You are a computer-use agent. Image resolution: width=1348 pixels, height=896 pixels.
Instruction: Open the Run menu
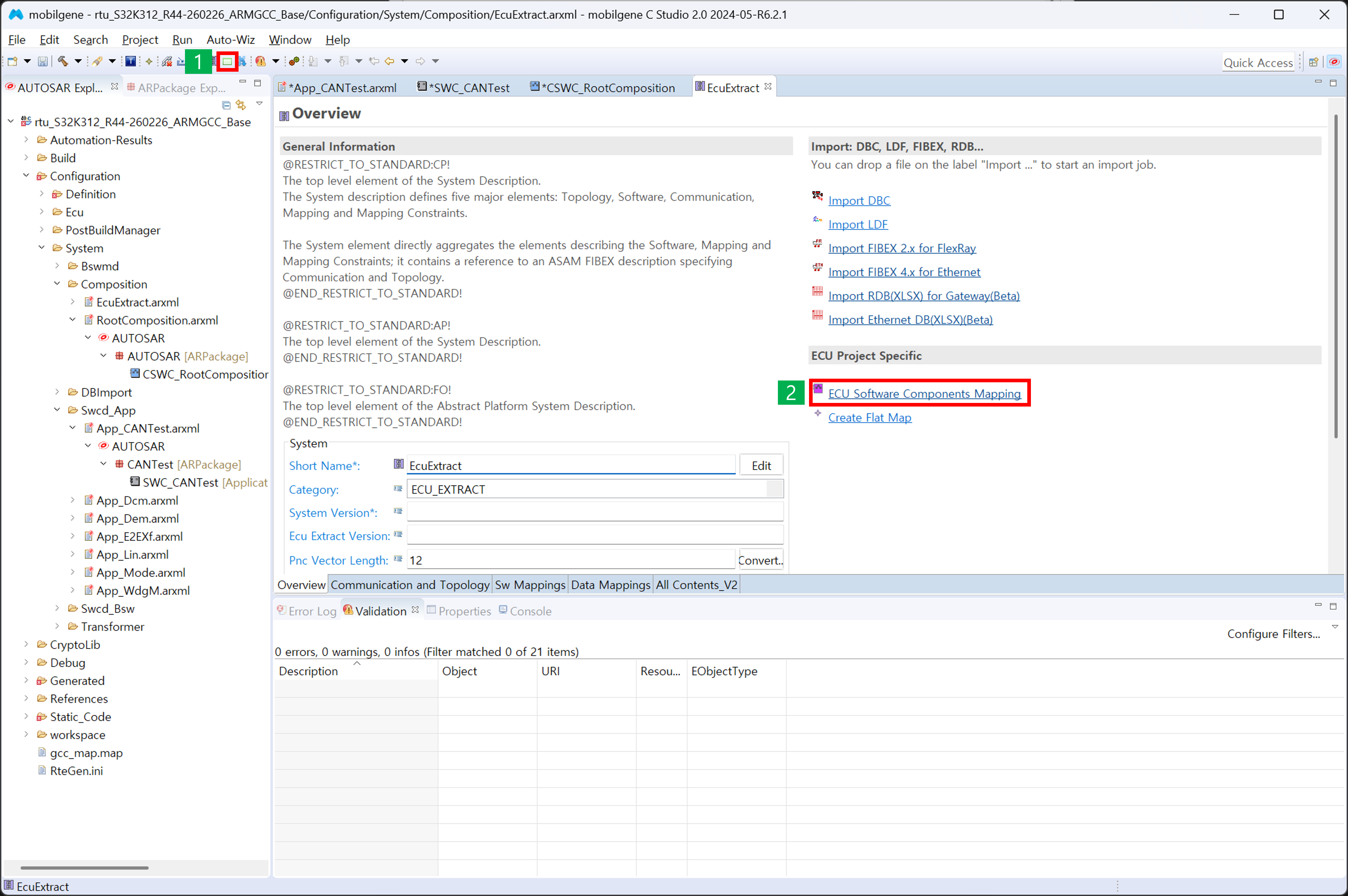(x=182, y=39)
